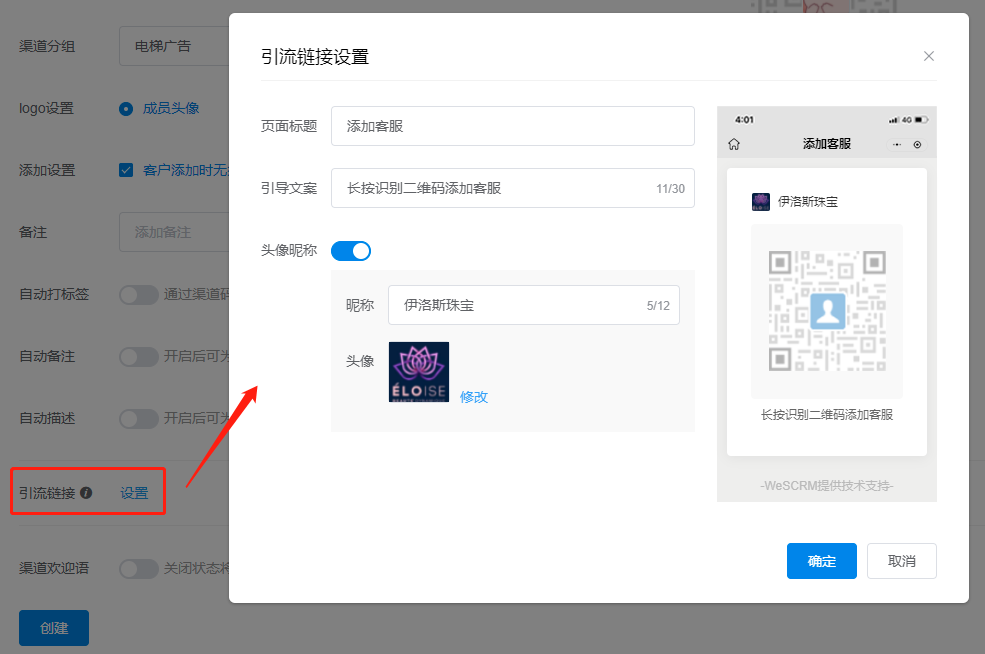Click the 伊洛斯珠宝 name in preview card
The image size is (985, 654).
point(808,202)
